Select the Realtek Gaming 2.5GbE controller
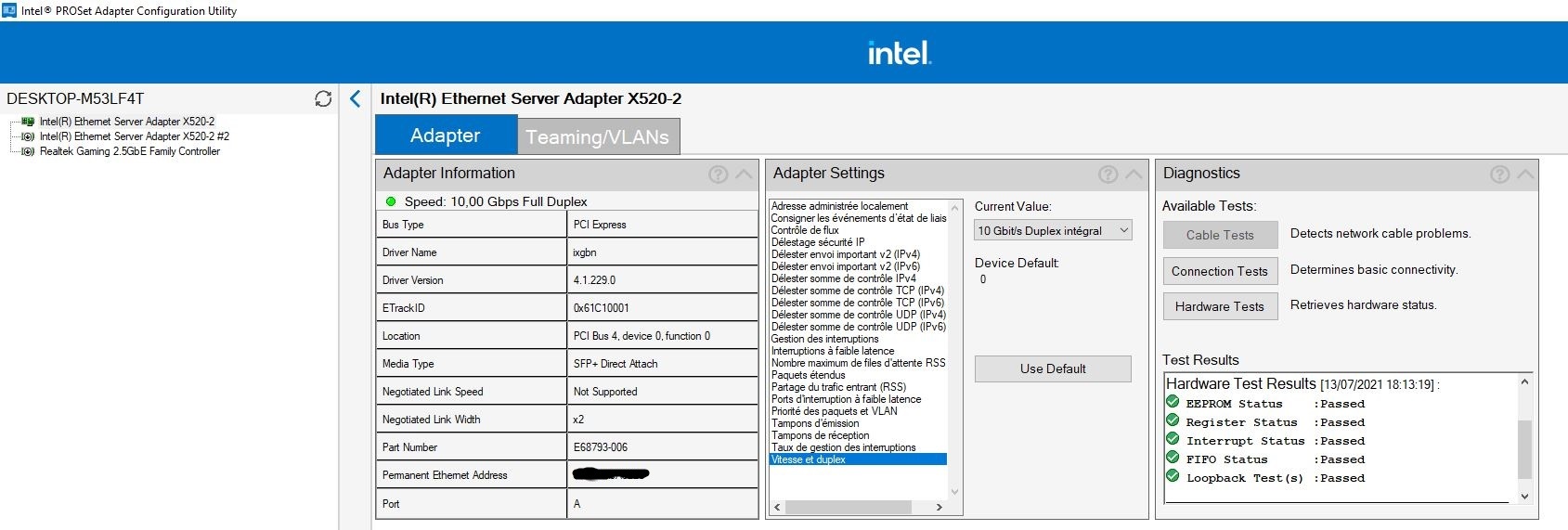Screen dimensions: 1568x530 [x=129, y=151]
